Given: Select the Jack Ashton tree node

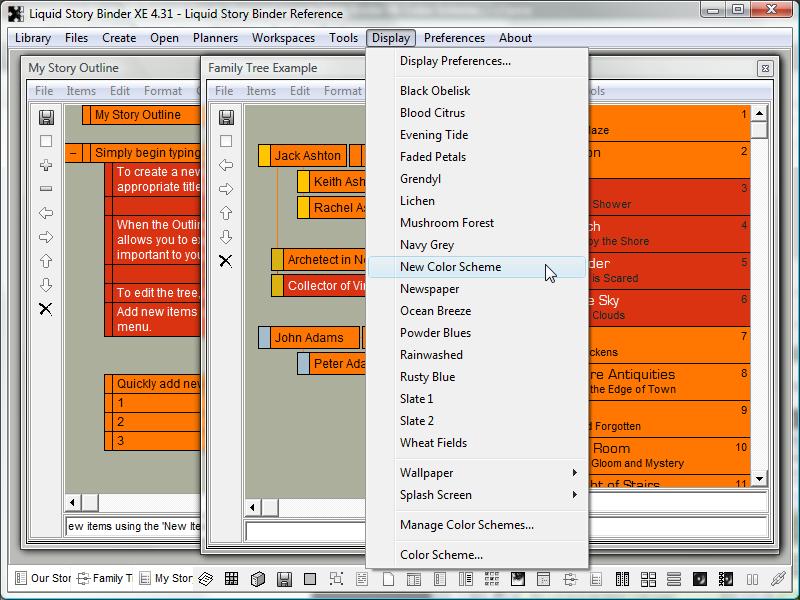Looking at the screenshot, I should point(308,156).
